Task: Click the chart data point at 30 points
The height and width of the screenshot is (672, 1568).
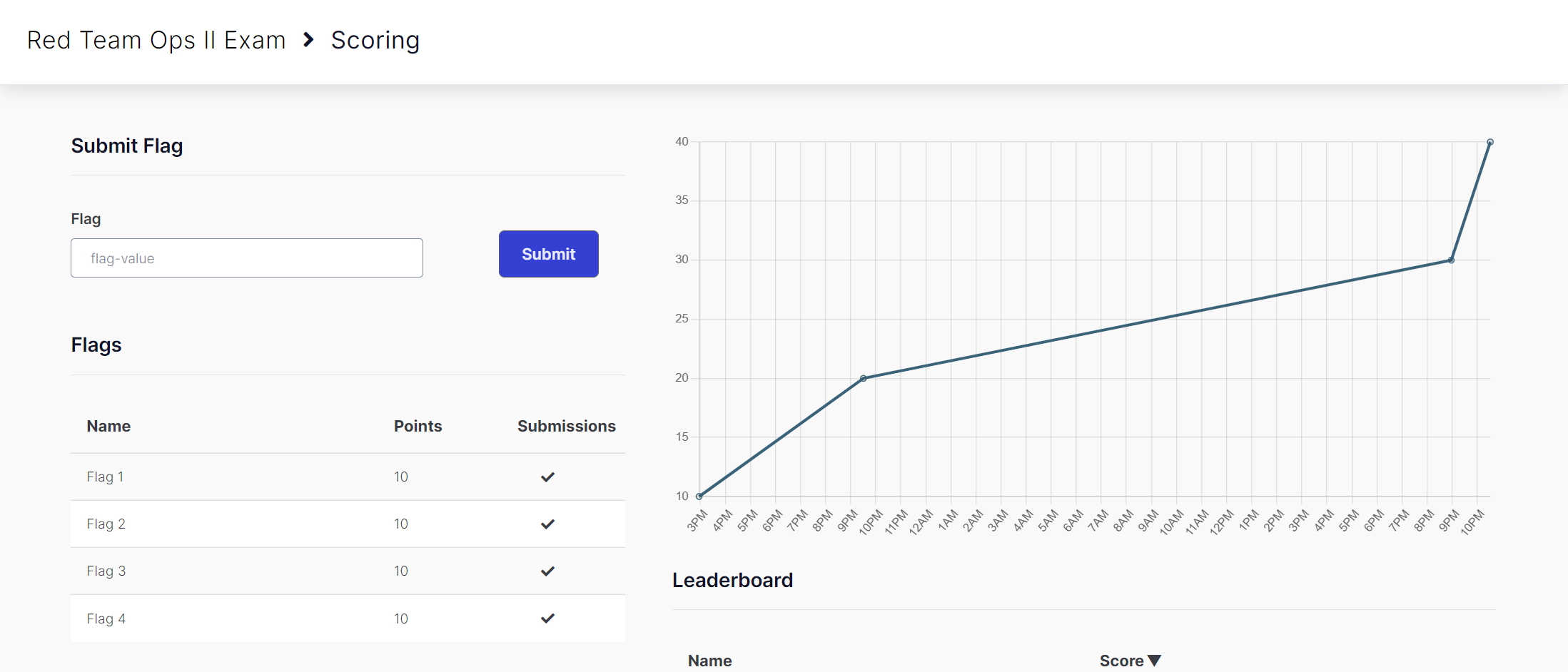Action: (1451, 260)
